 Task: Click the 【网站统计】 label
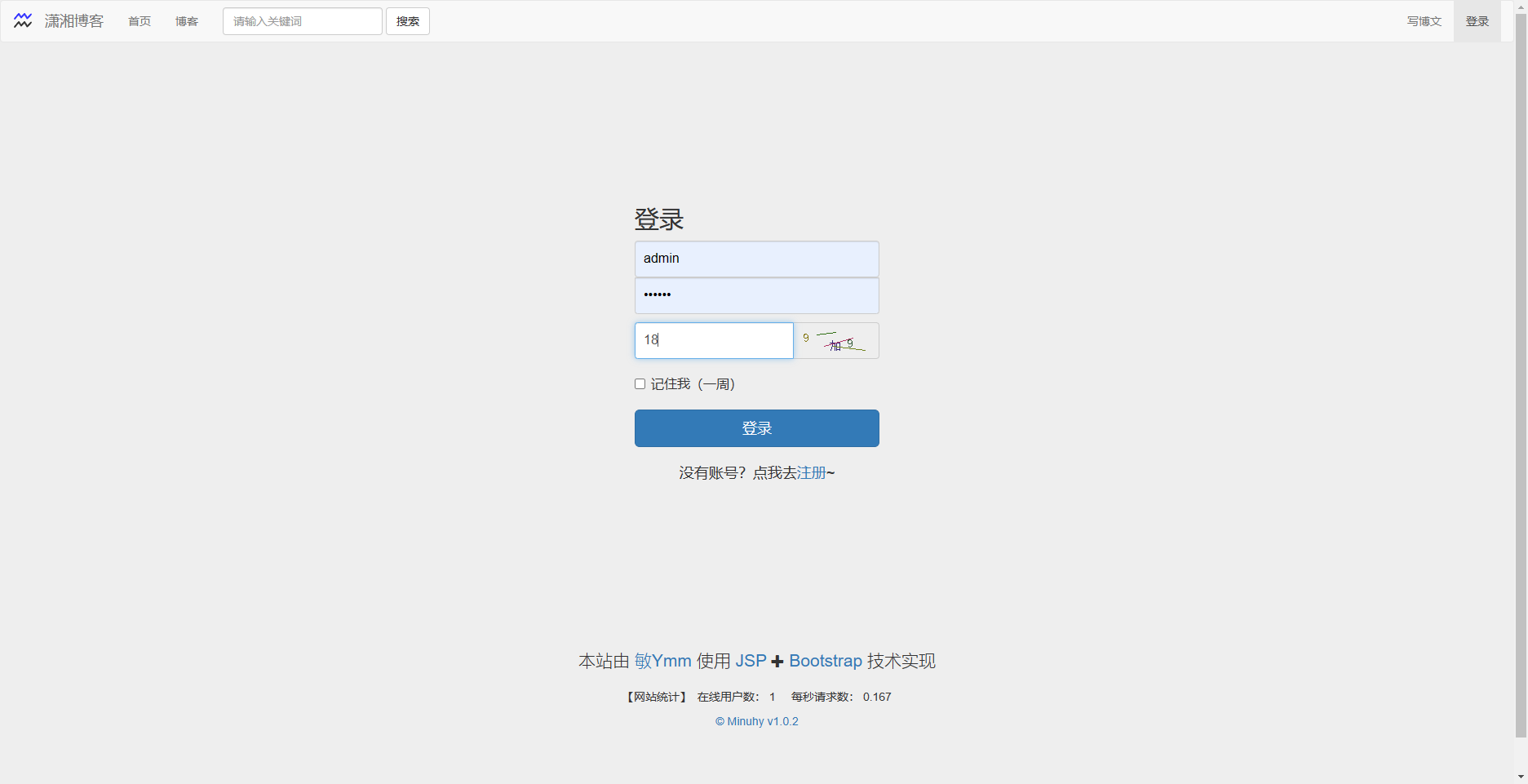[x=656, y=697]
